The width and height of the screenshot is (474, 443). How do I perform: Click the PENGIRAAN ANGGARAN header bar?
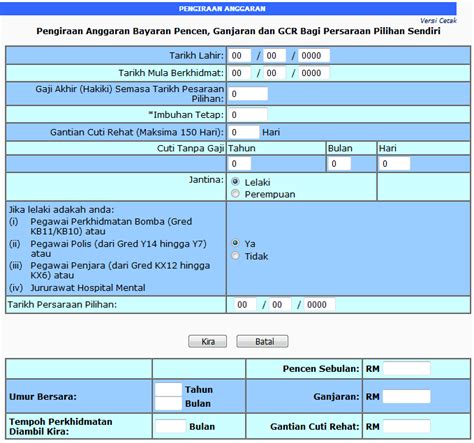coord(228,9)
